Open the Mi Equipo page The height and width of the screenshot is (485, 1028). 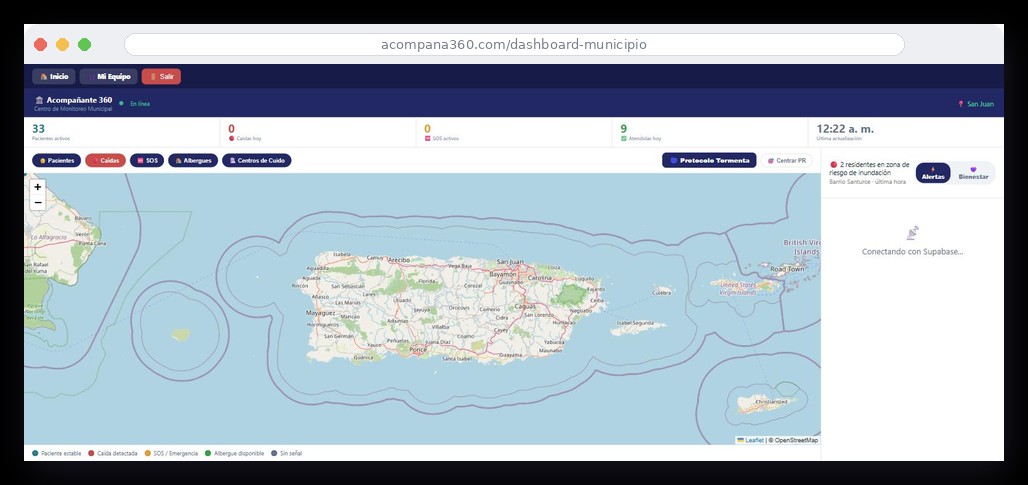(109, 77)
